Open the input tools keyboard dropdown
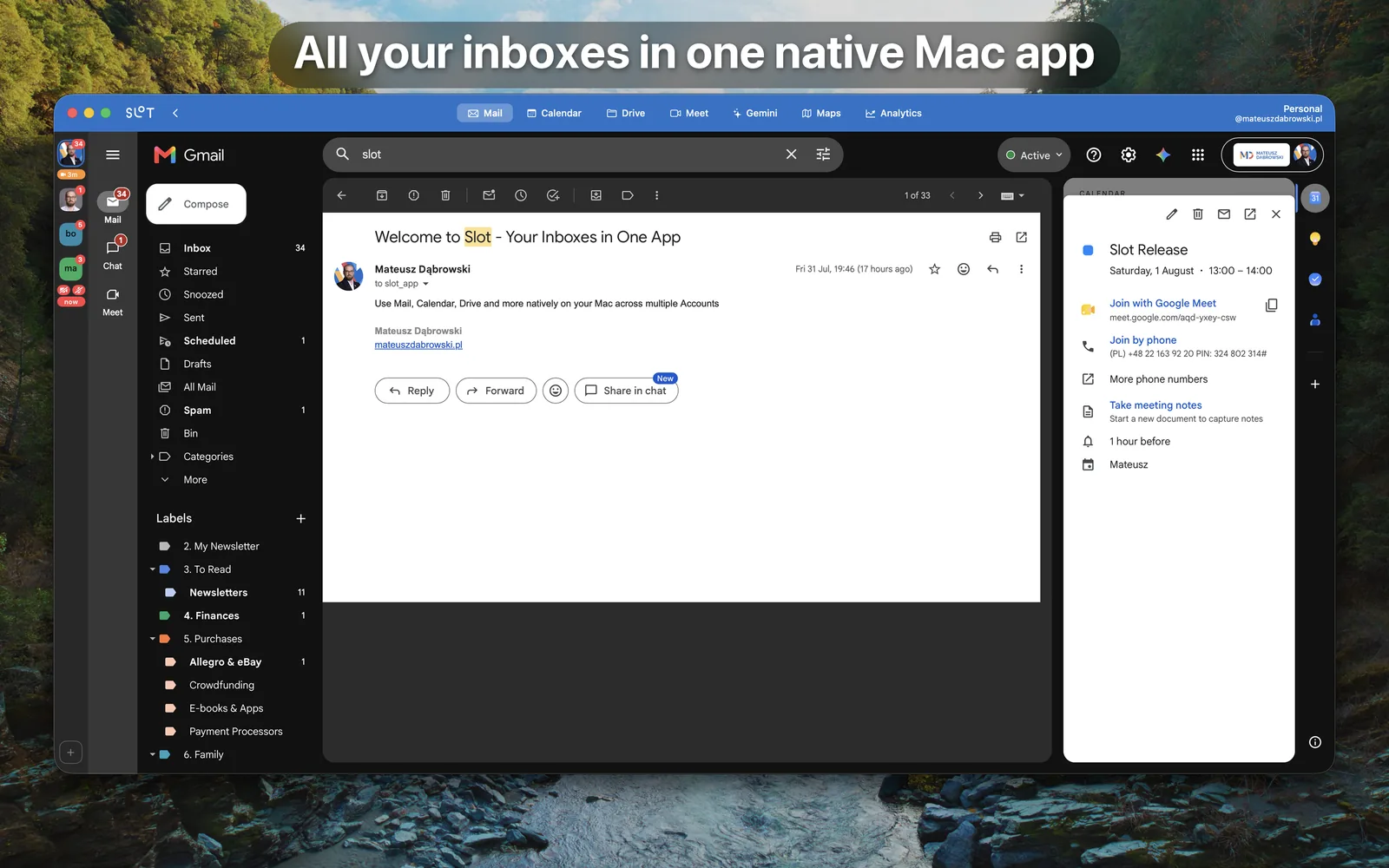Screen dimensions: 1389x868 pyautogui.click(x=1012, y=196)
